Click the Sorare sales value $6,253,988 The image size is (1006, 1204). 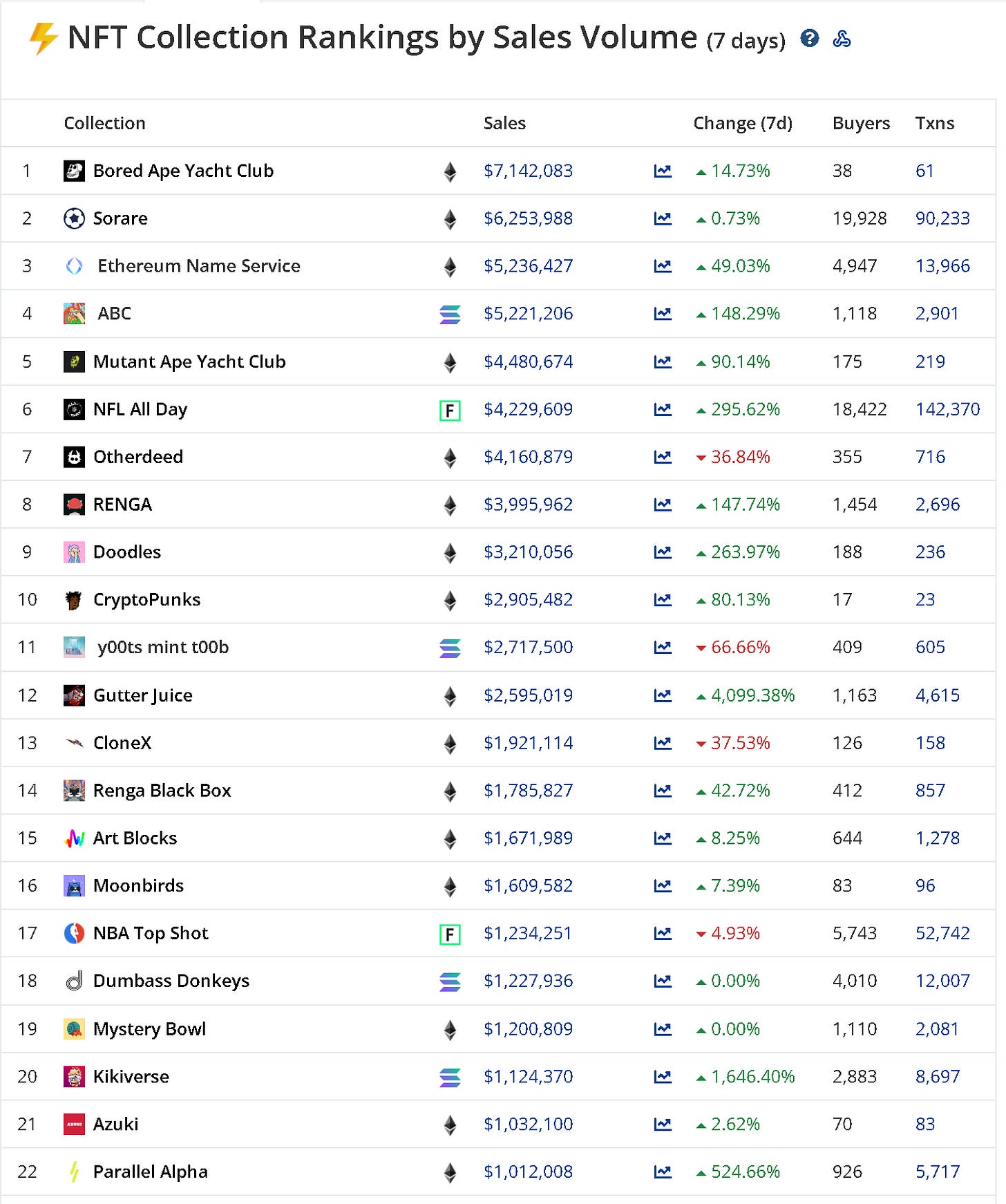(528, 218)
